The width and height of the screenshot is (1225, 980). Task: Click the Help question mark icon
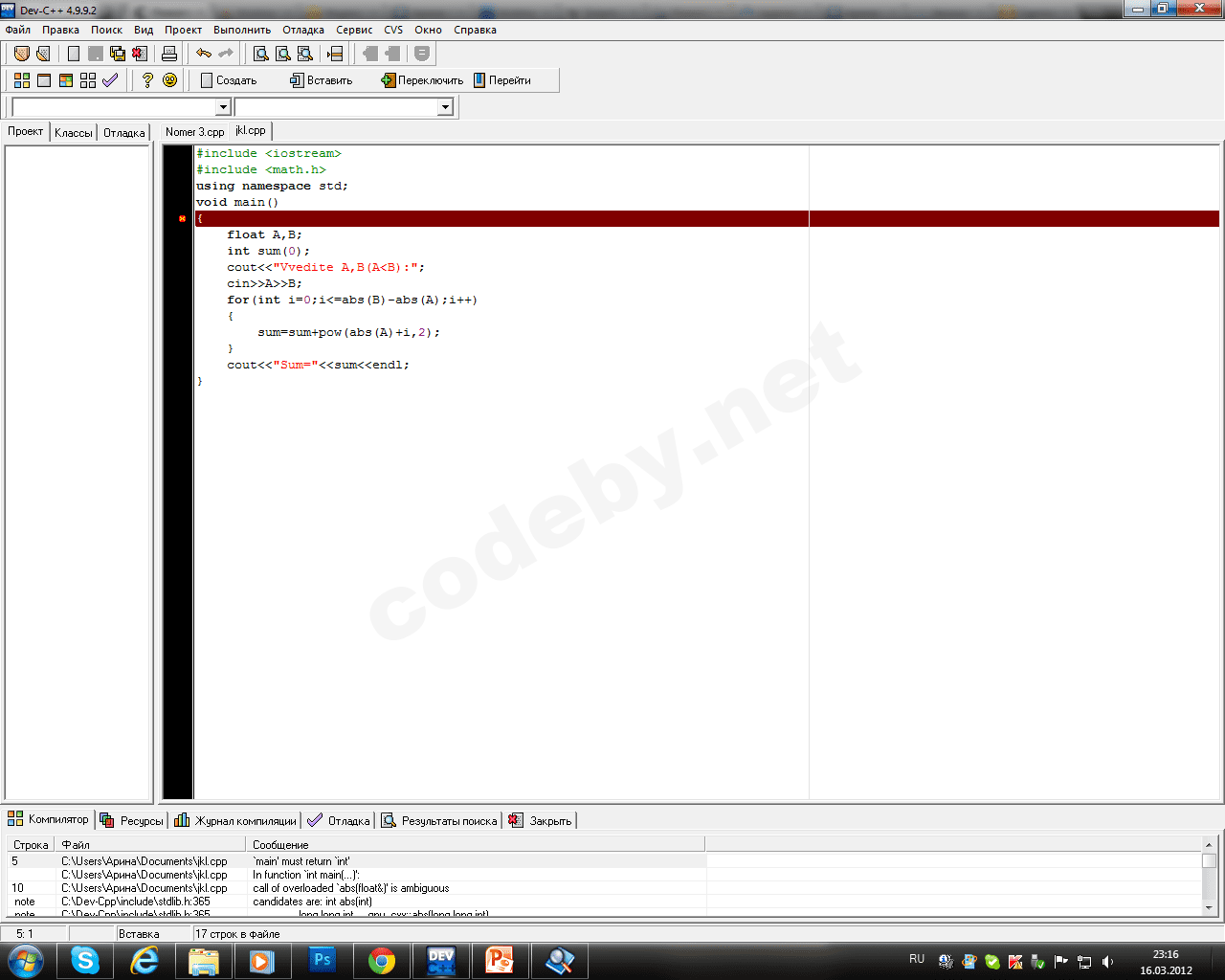(x=147, y=80)
